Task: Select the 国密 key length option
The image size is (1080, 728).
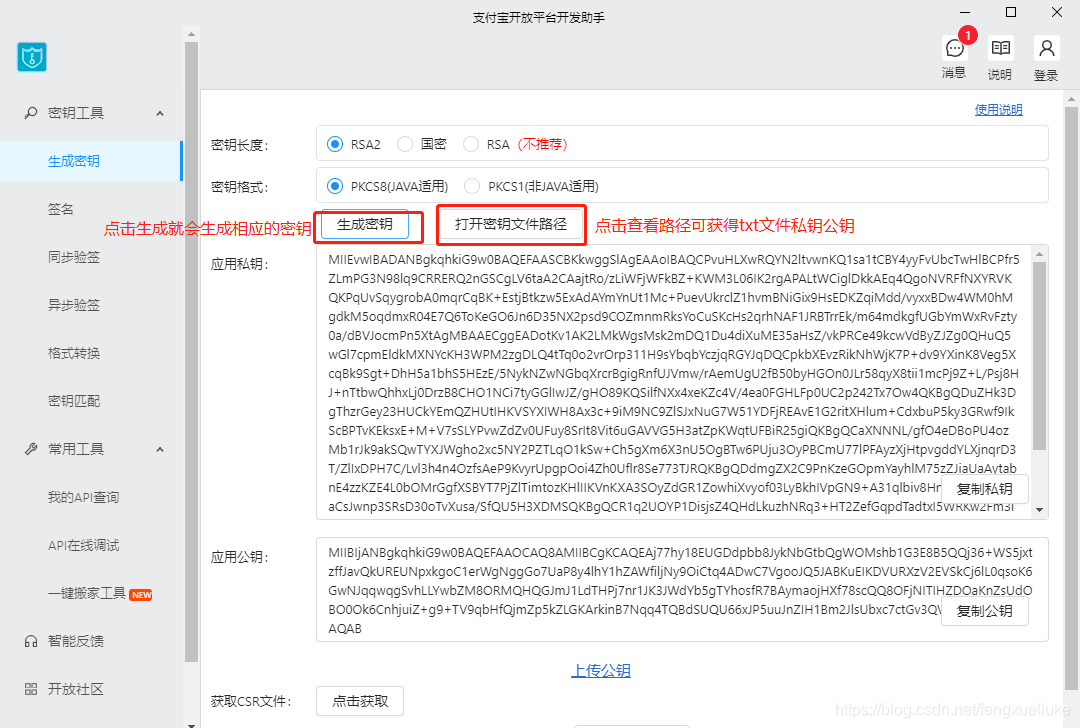Action: (404, 143)
